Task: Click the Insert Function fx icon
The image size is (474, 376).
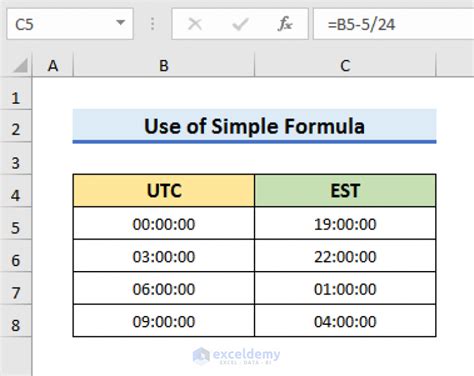Action: click(x=285, y=24)
